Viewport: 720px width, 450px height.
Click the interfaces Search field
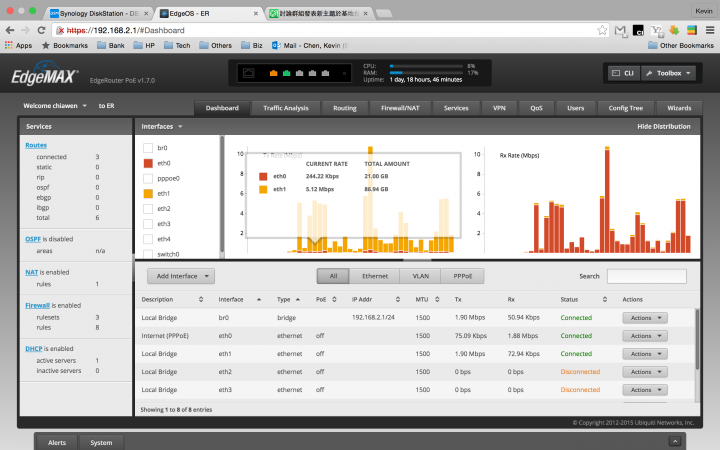point(647,276)
